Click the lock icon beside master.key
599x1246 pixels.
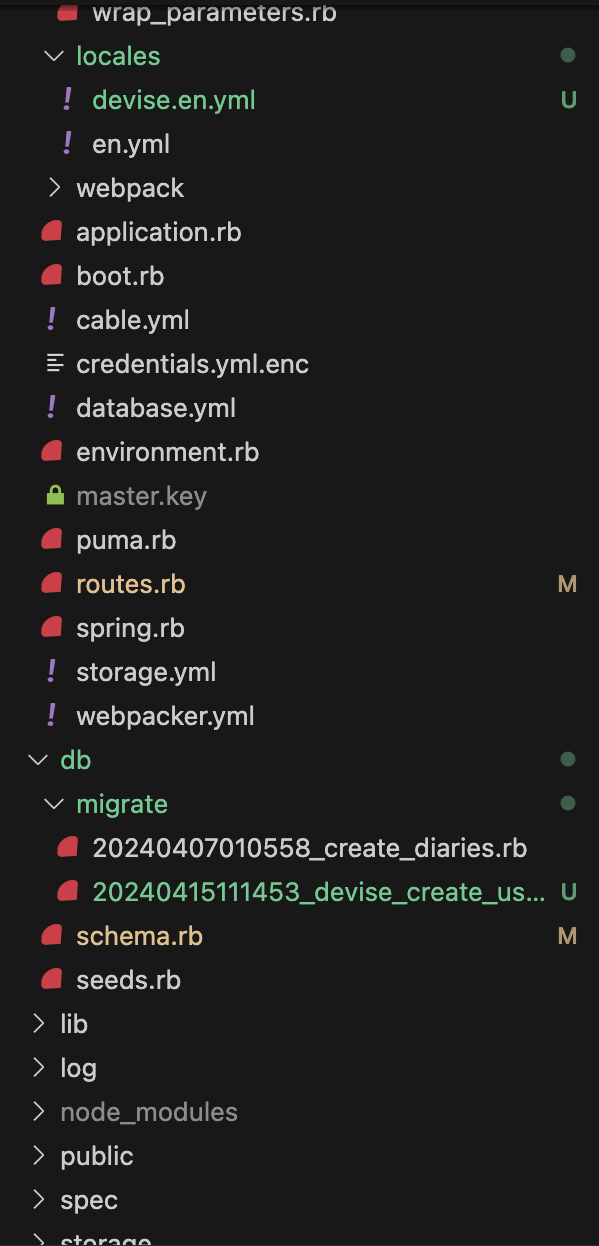51,495
